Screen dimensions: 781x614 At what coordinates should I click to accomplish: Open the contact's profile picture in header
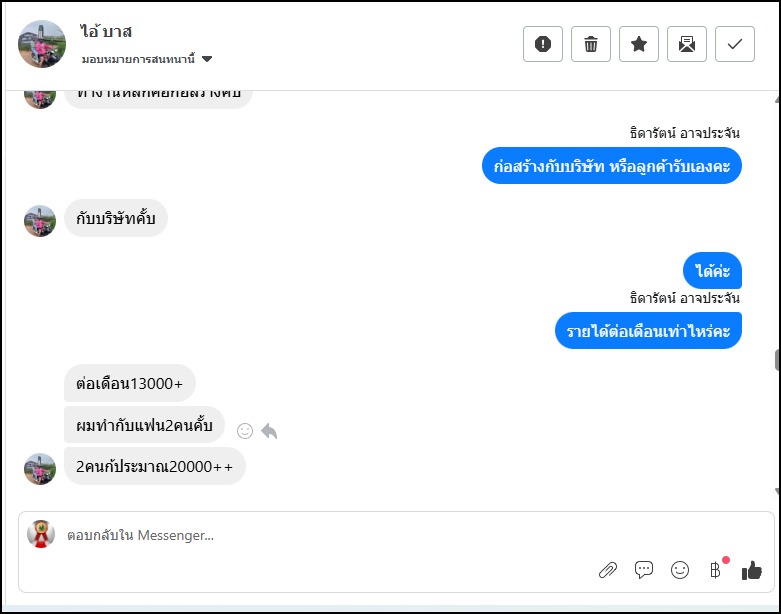point(42,44)
